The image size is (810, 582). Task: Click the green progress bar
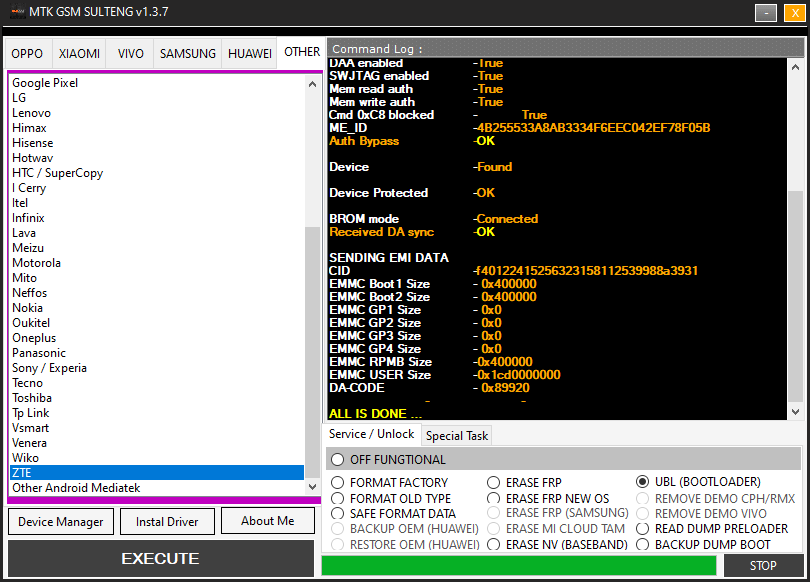(x=518, y=566)
